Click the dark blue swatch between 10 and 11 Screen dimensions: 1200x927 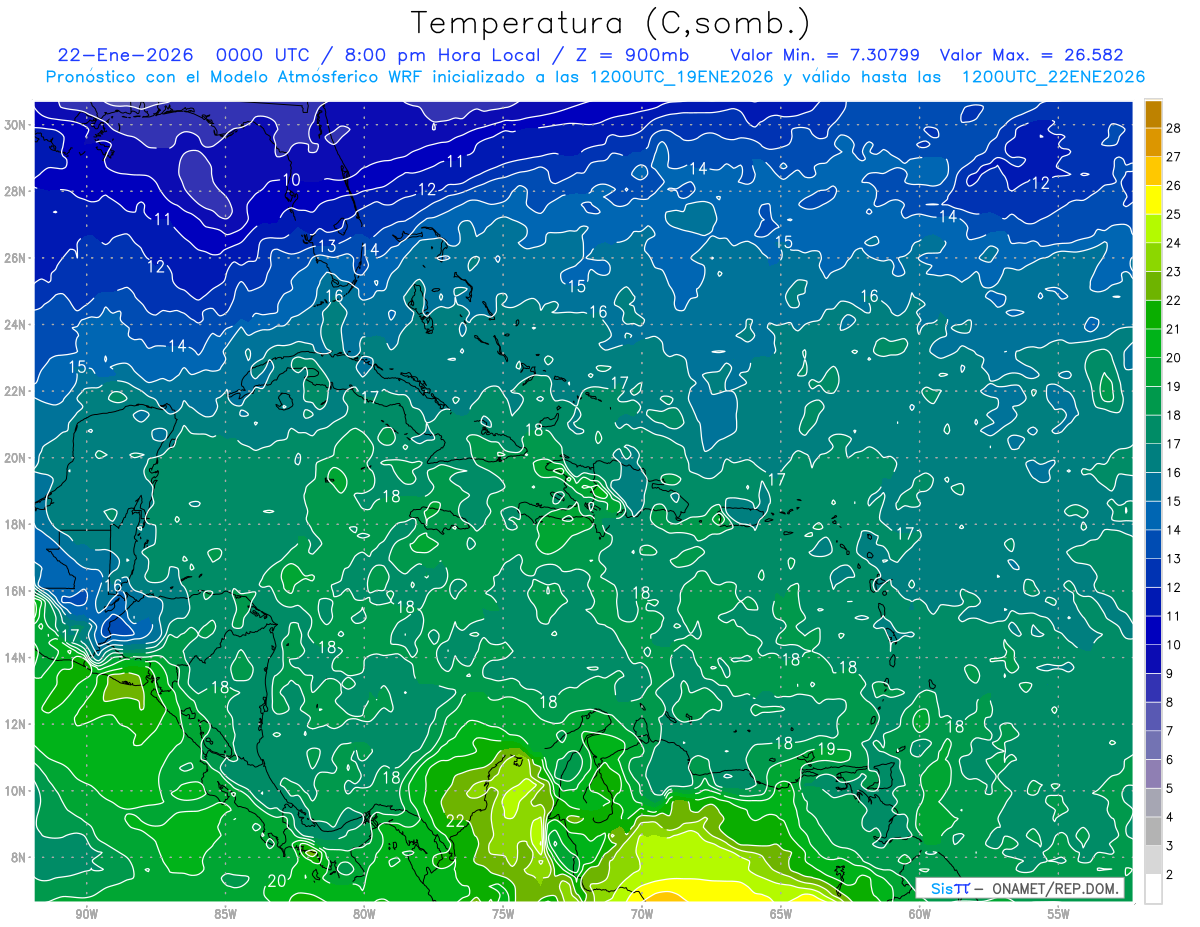[x=1153, y=630]
